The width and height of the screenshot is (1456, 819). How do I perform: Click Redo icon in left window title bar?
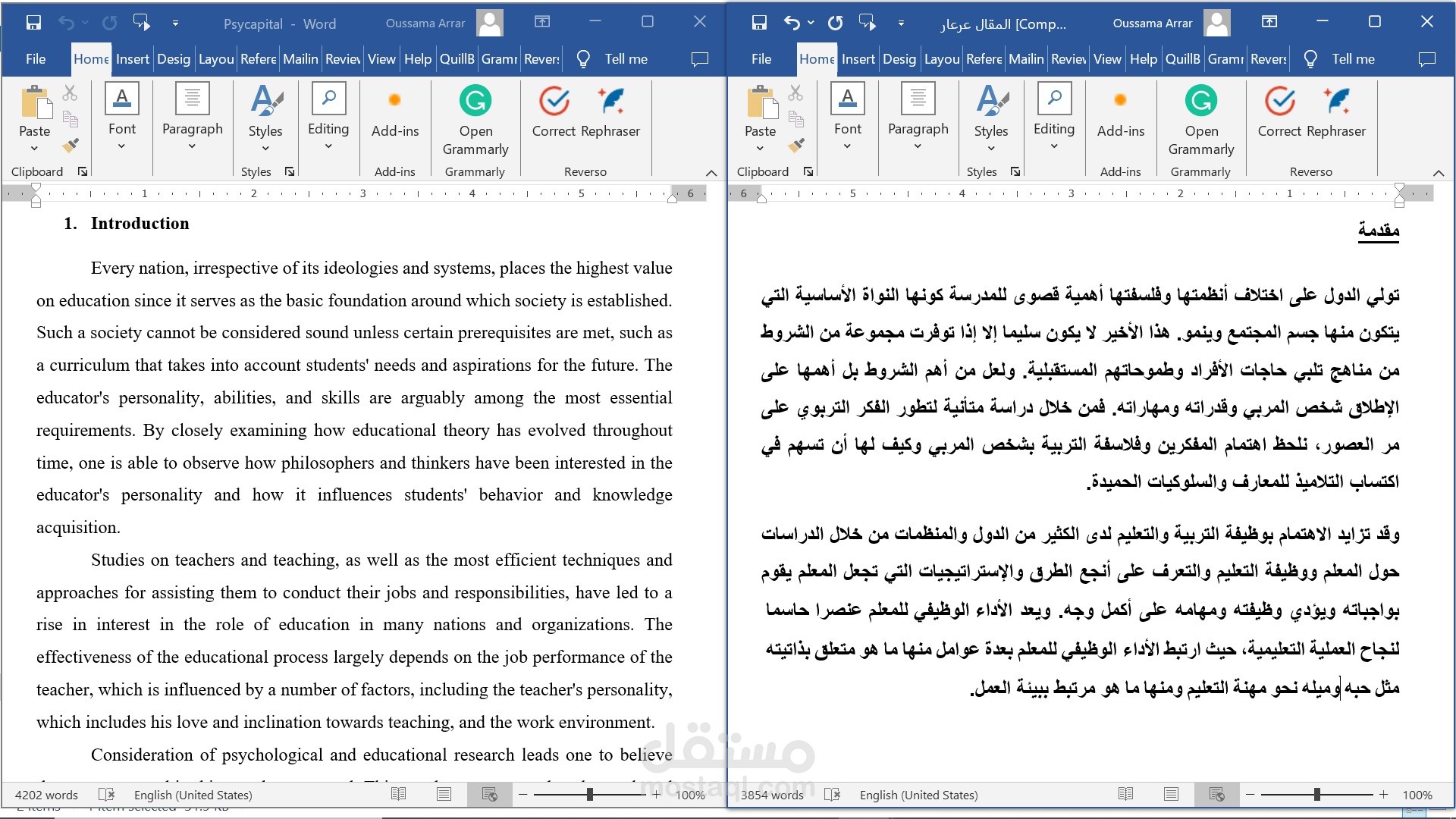[110, 23]
